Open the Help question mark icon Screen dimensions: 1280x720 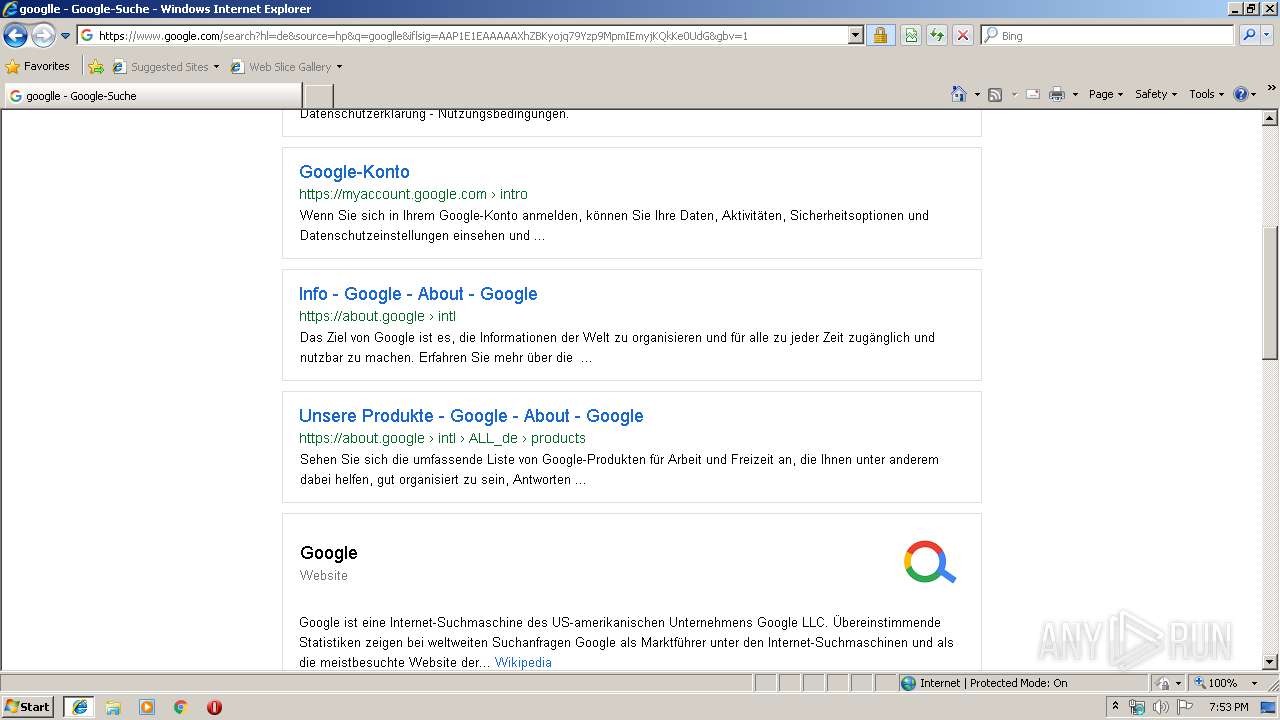[1241, 94]
